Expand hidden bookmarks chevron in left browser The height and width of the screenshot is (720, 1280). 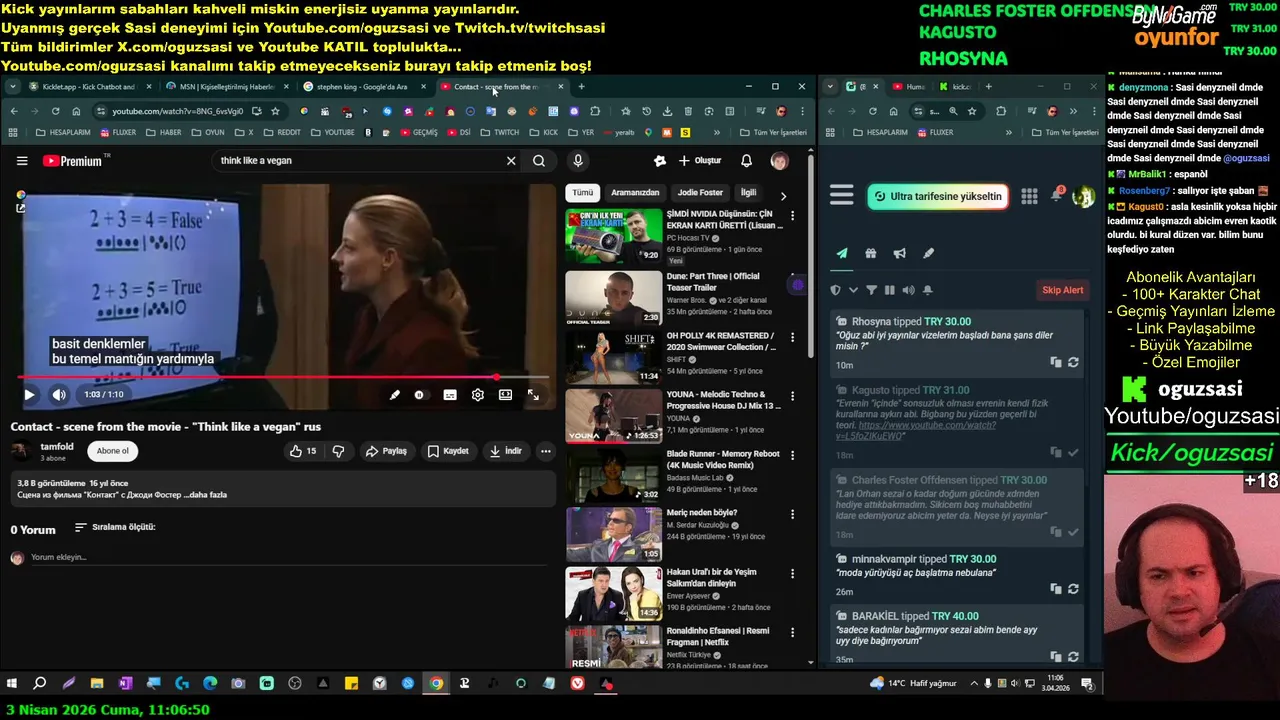pos(717,132)
